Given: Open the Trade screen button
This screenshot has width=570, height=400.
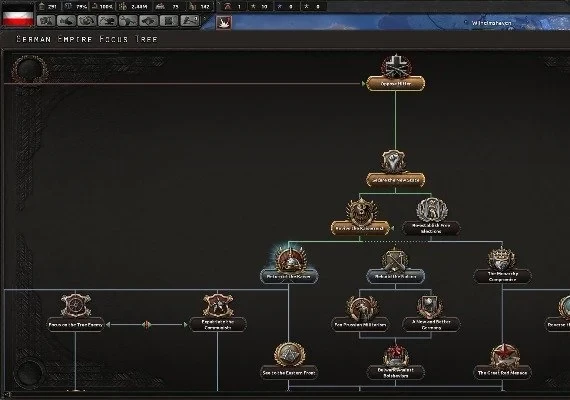Looking at the screenshot, I should coord(108,20).
